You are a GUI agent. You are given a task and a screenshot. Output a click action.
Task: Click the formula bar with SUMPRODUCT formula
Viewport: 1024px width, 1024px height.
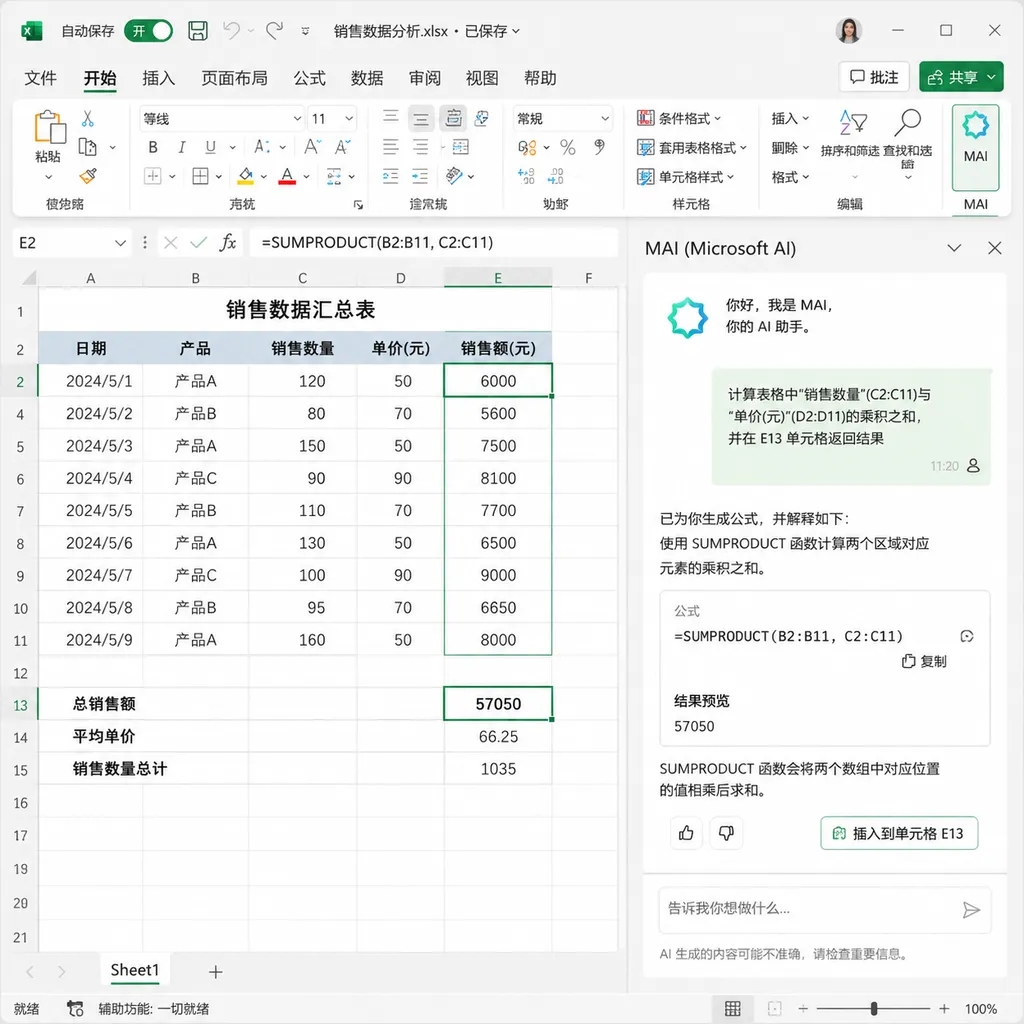[433, 243]
